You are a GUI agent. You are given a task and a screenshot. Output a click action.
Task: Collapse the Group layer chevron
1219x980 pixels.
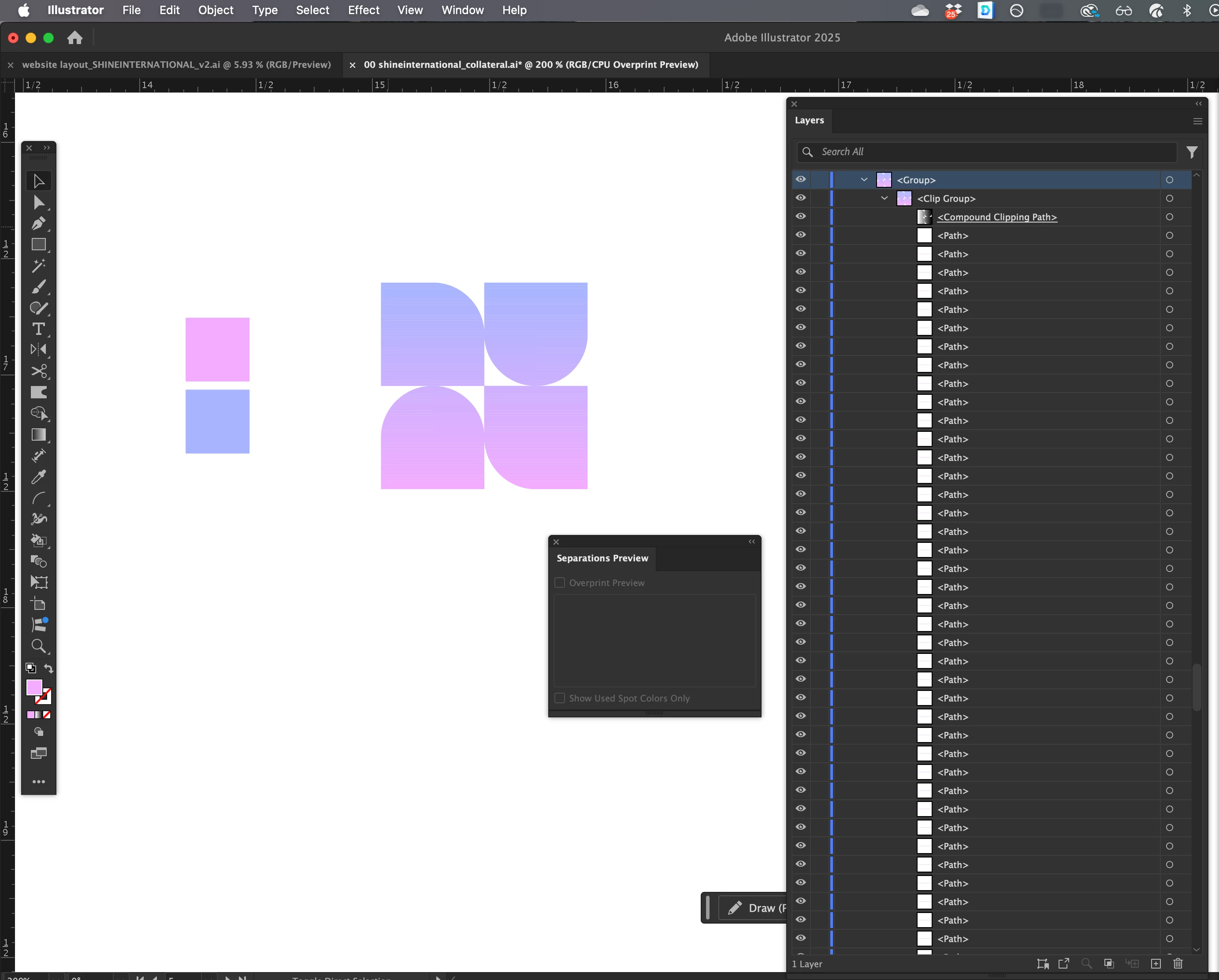coord(864,180)
